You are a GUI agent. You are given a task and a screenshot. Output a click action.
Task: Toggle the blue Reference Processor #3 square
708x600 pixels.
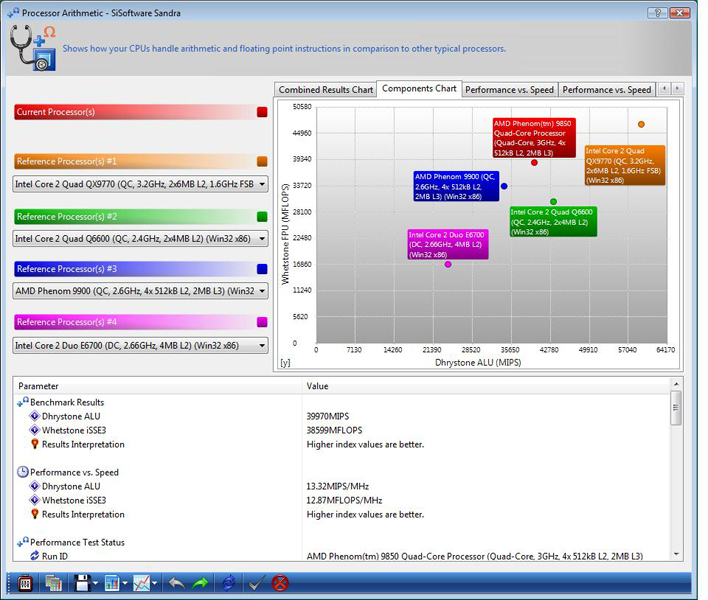click(262, 269)
